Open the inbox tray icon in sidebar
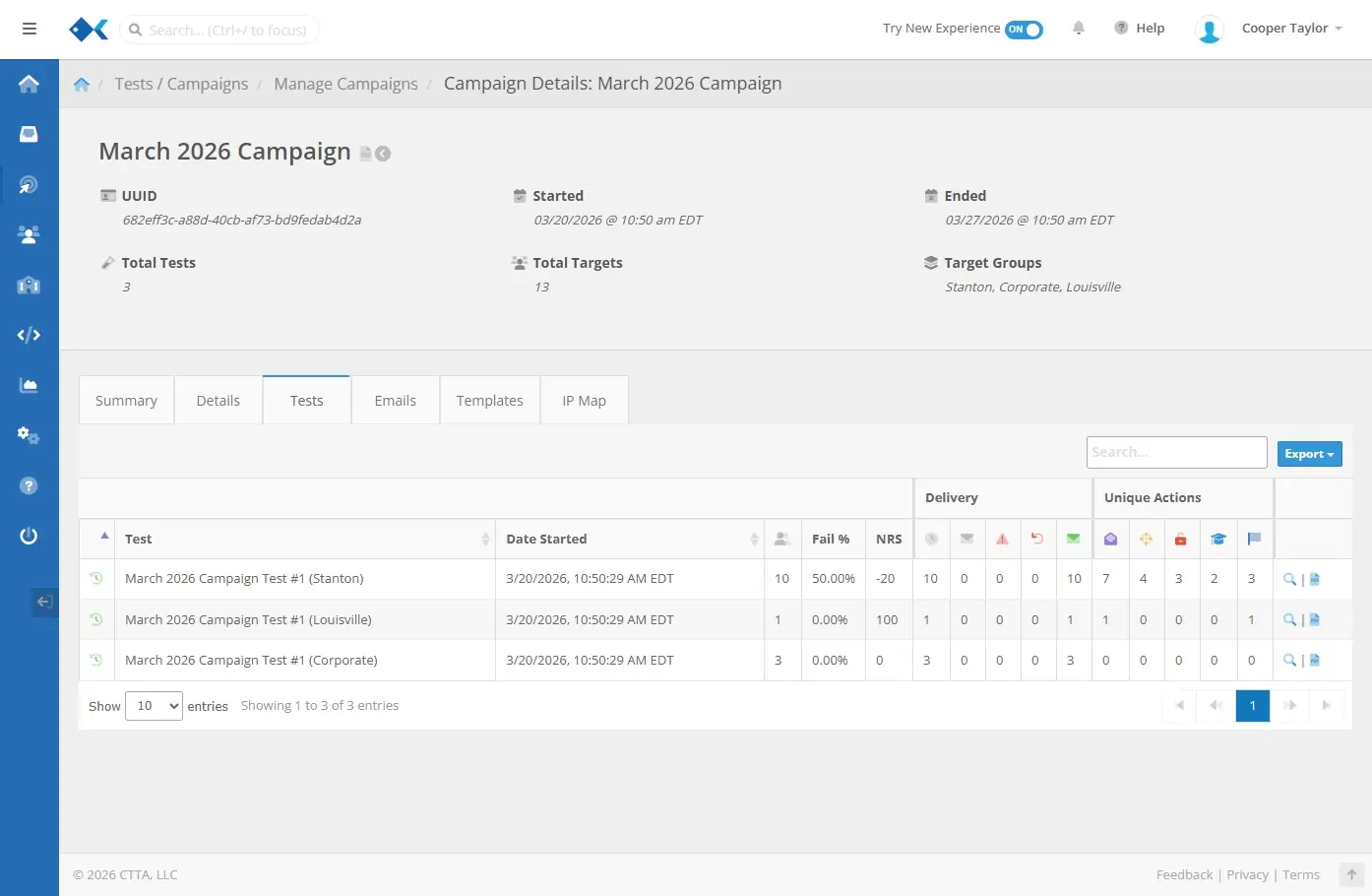This screenshot has height=896, width=1372. pos(29,134)
